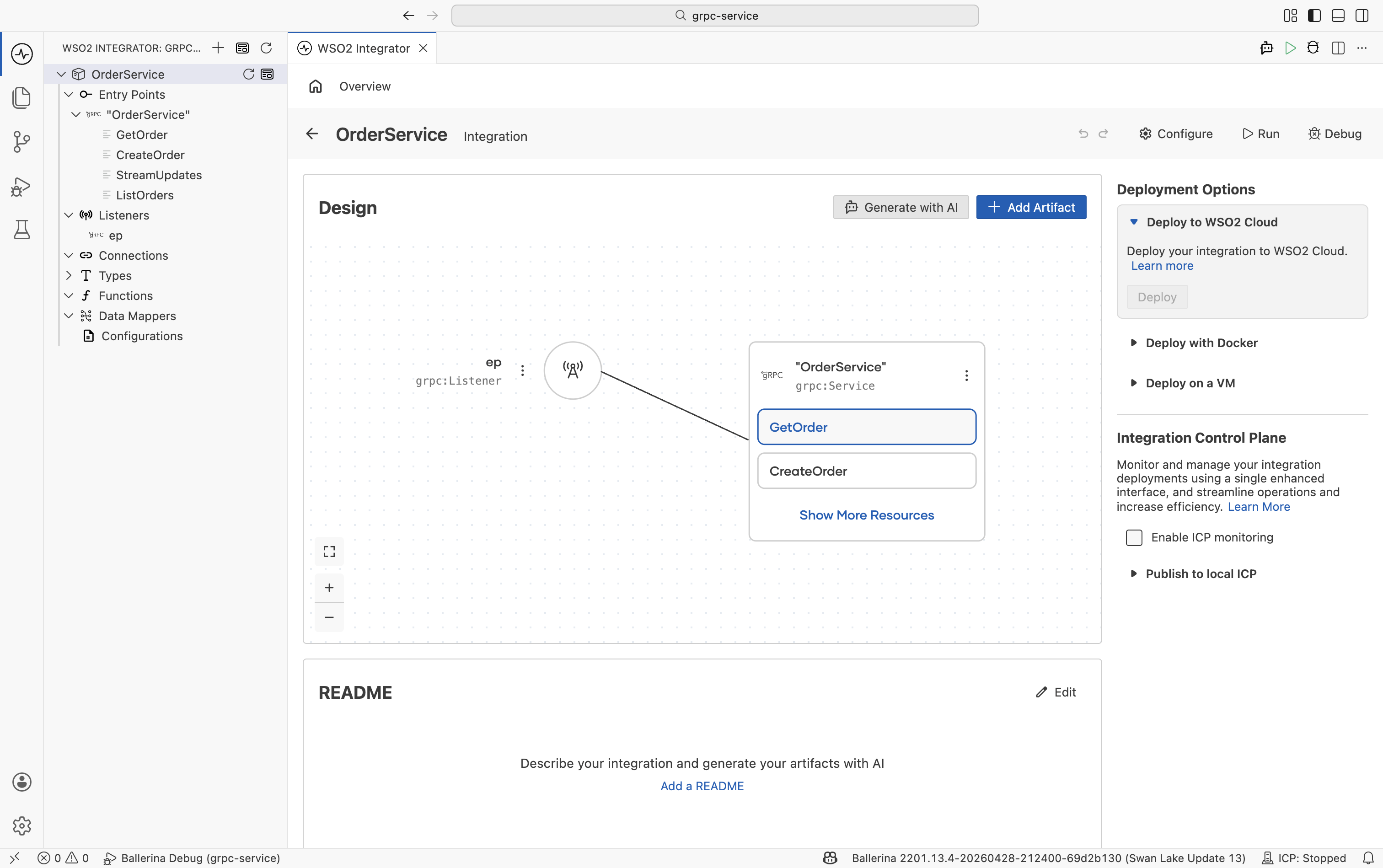Collapse Entry Points tree node

tap(68, 94)
